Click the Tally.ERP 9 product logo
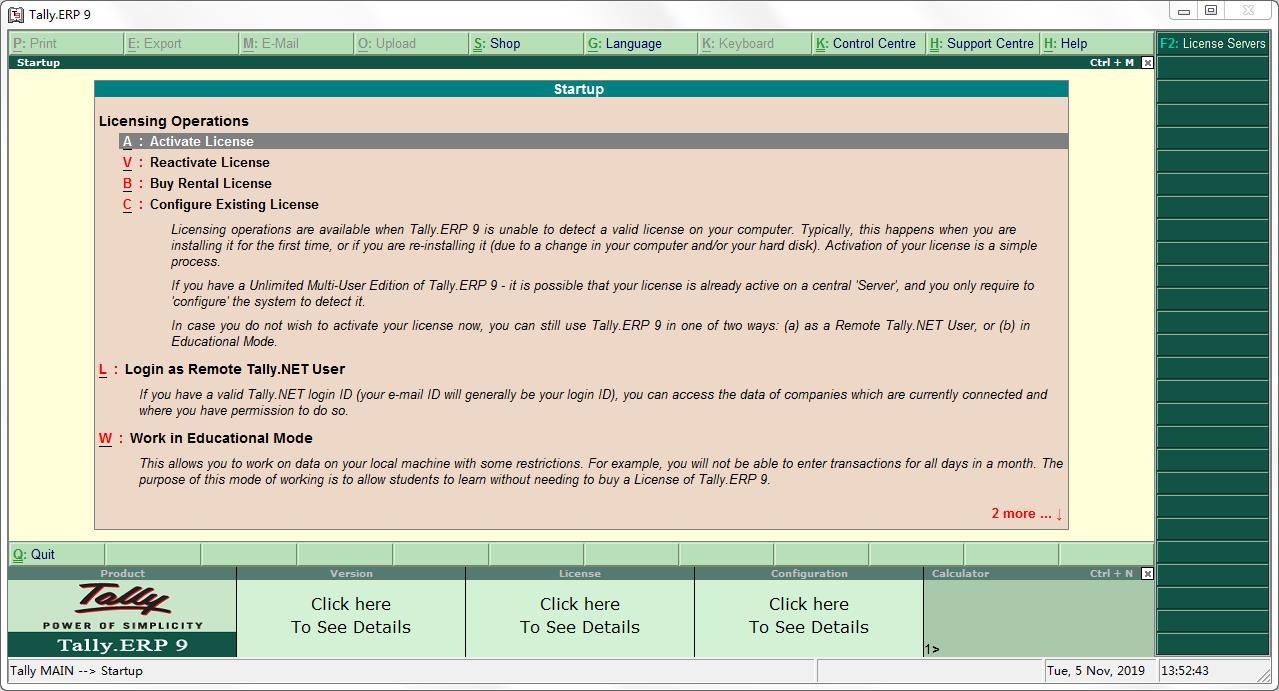 122,617
